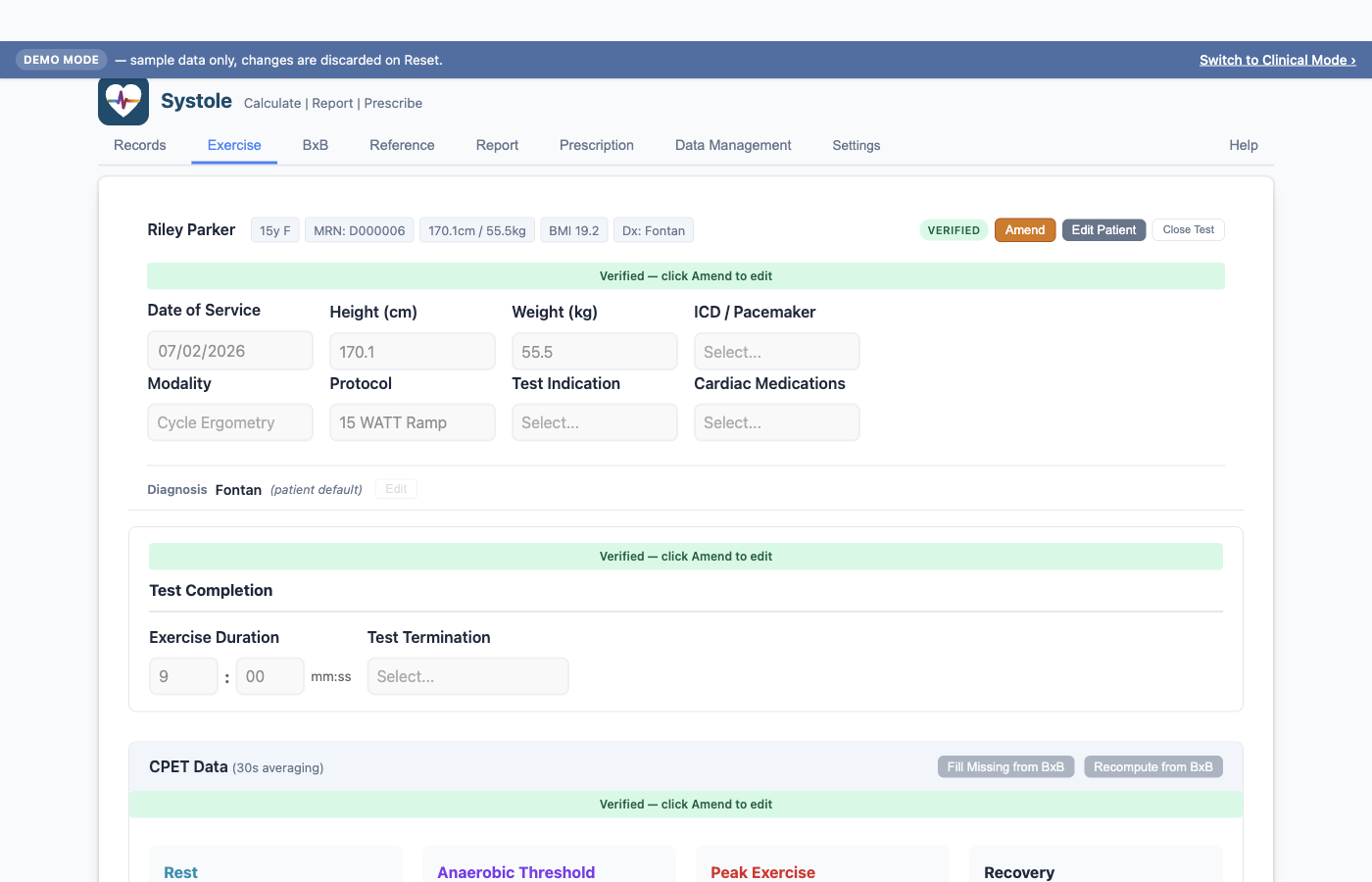Expand the Cardiac Medications dropdown
Viewport: 1372px width, 882px height.
pyautogui.click(x=777, y=422)
